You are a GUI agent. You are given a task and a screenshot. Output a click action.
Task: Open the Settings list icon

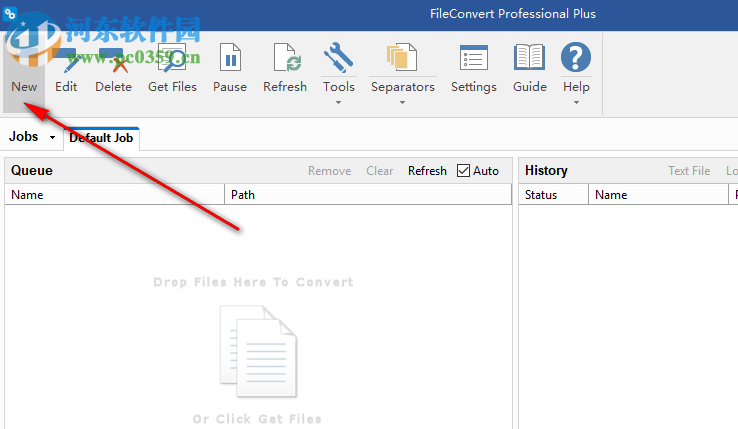473,57
